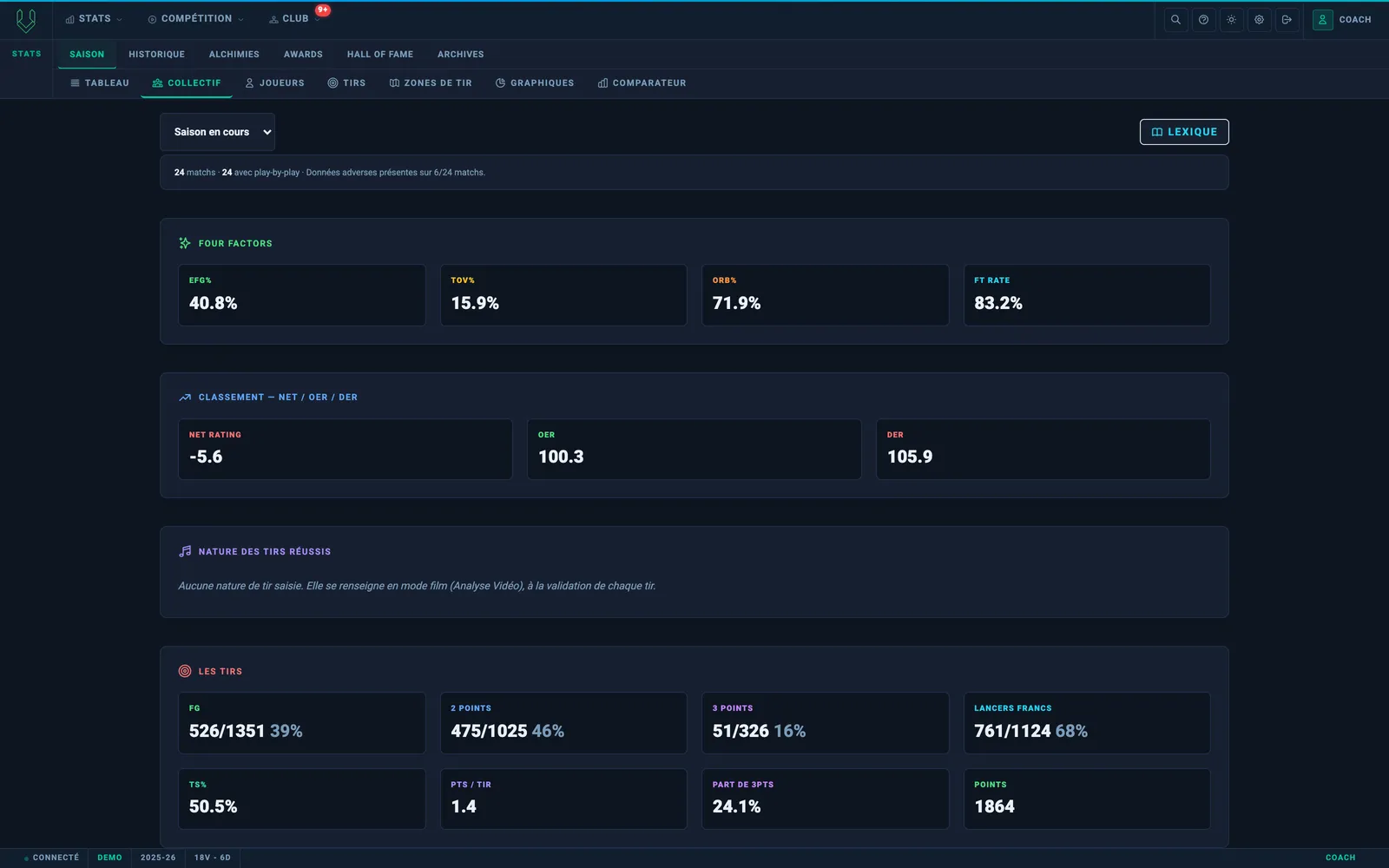Open the Hall of Fame tab
The width and height of the screenshot is (1389, 868).
click(x=380, y=54)
